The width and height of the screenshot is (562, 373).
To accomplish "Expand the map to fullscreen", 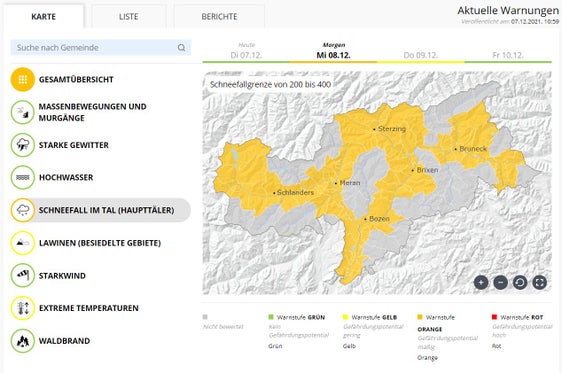I will 539,283.
